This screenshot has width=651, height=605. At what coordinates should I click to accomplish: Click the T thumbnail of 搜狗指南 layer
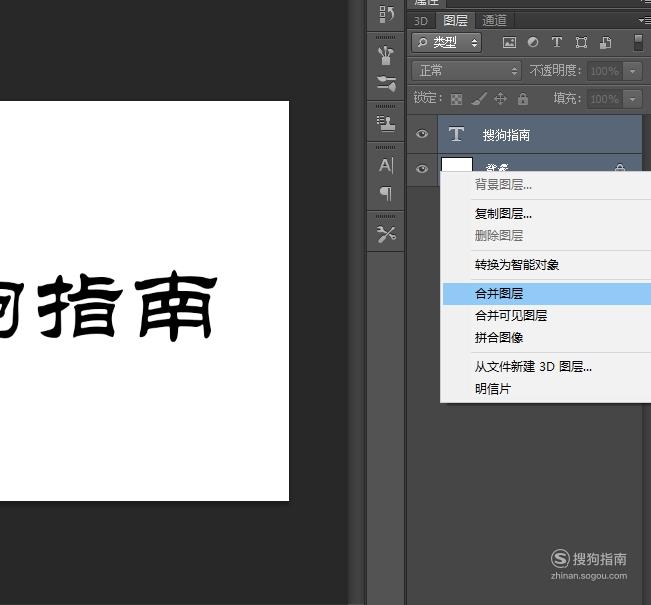(456, 134)
